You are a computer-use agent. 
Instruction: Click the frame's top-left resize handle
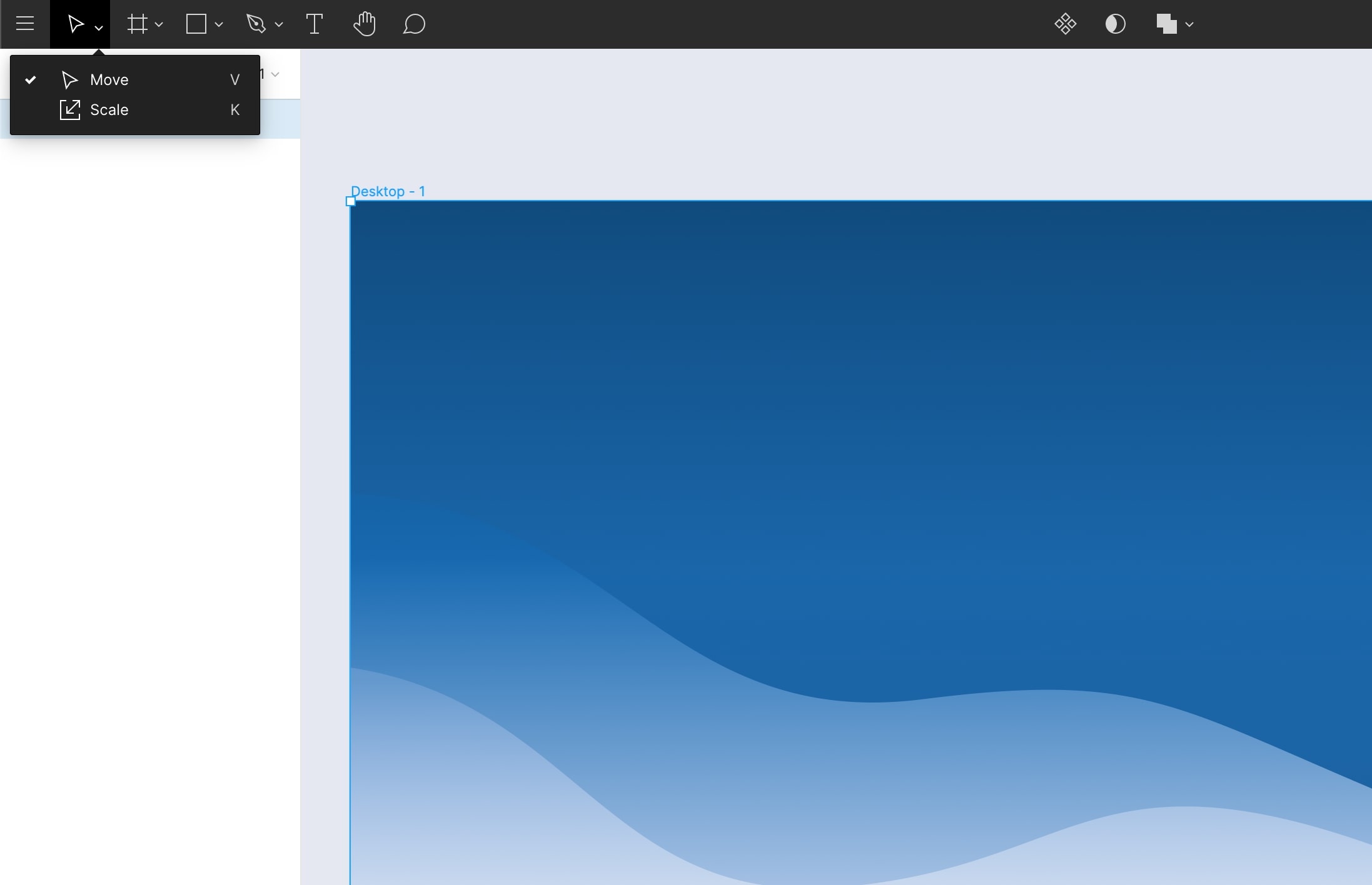click(351, 201)
